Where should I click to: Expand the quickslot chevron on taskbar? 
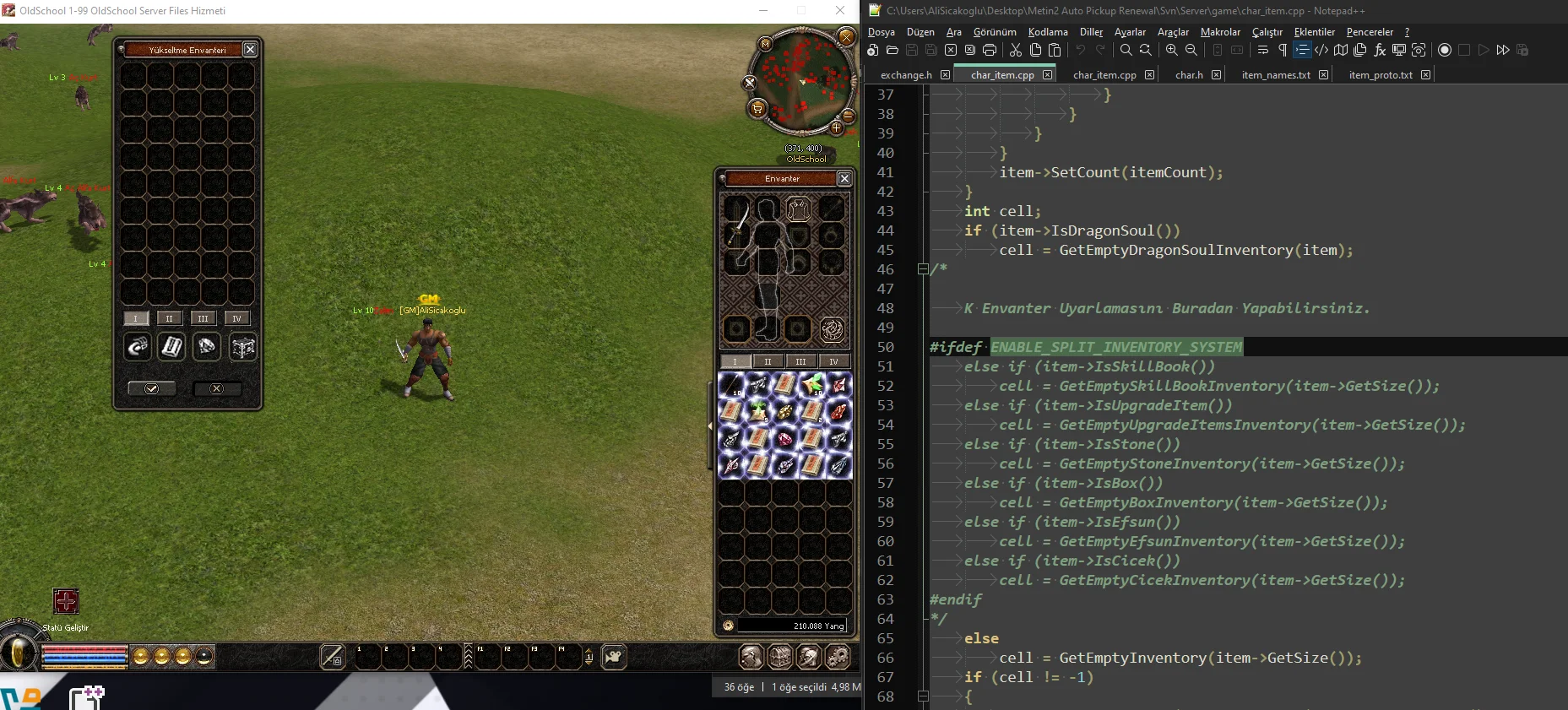click(469, 656)
